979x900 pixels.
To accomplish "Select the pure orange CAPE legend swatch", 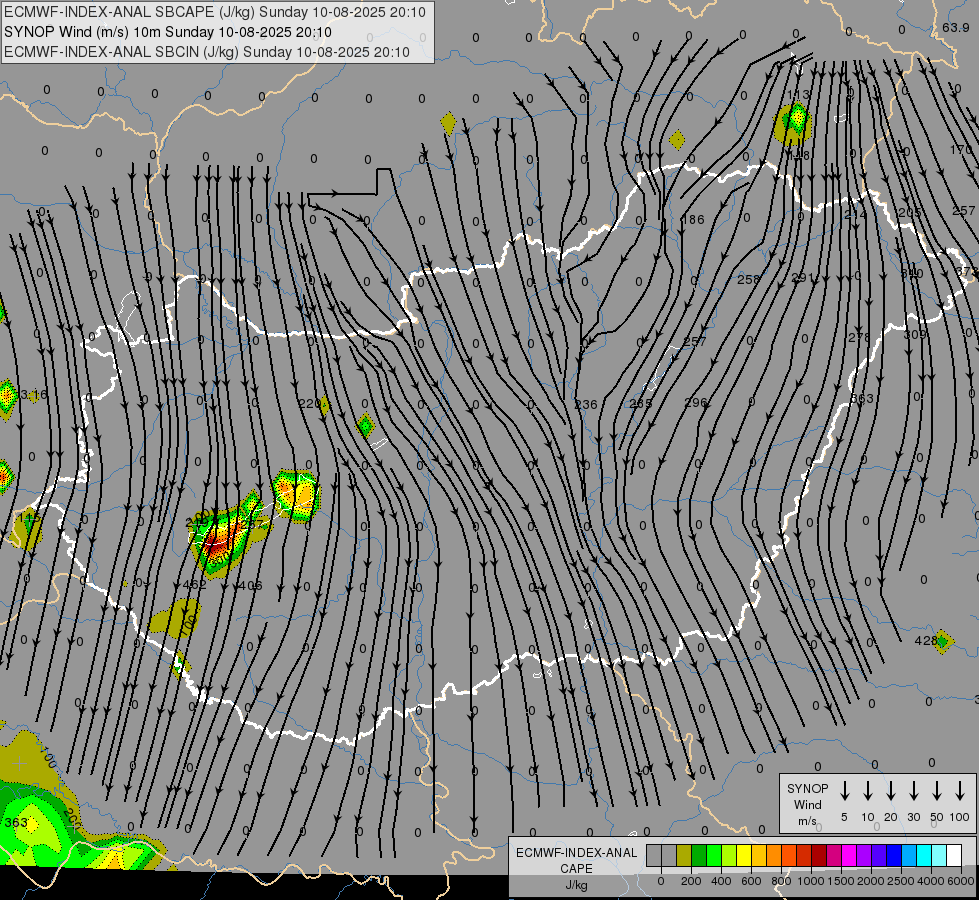I will click(774, 856).
